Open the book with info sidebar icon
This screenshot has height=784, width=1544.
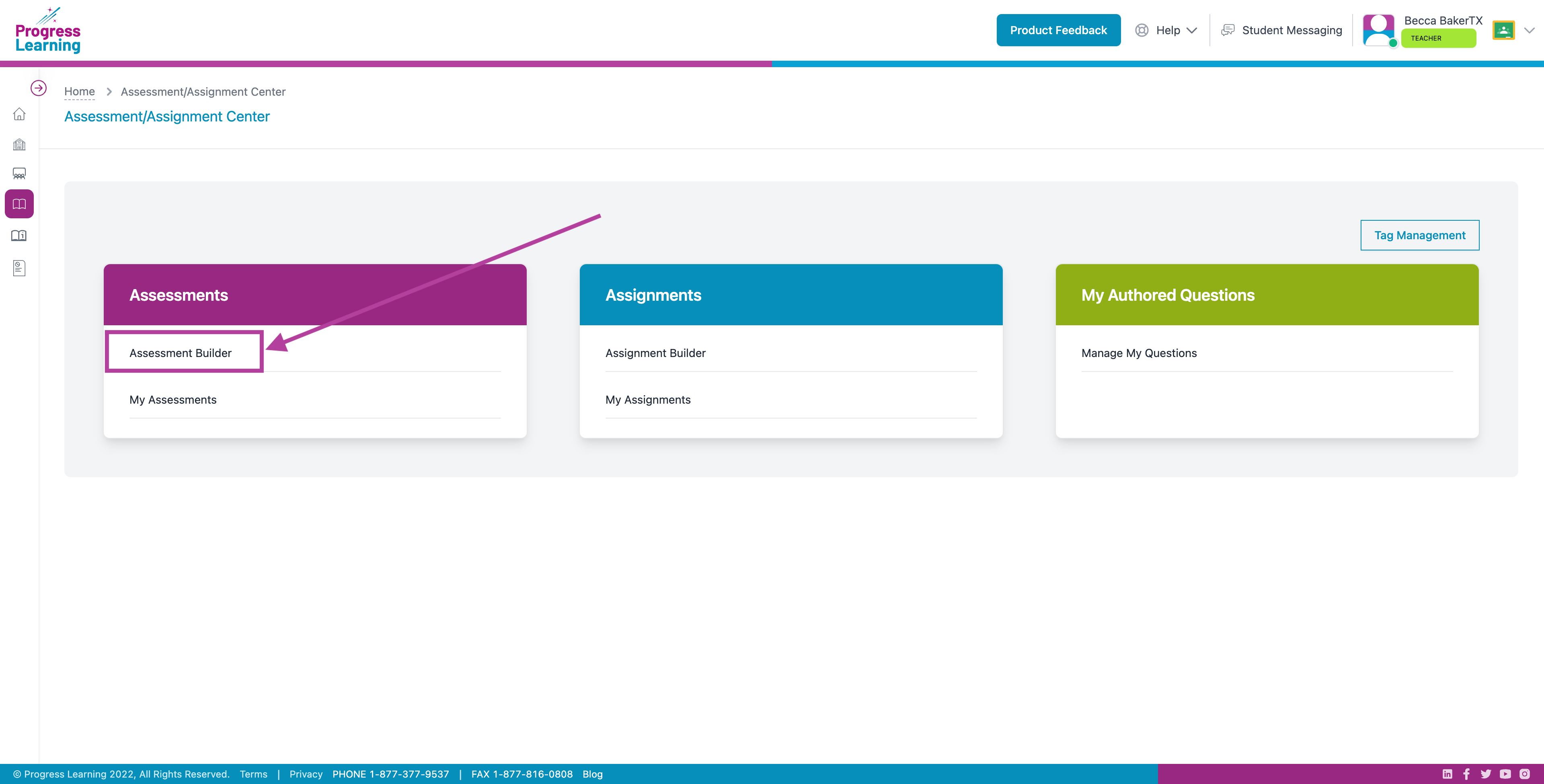click(19, 236)
